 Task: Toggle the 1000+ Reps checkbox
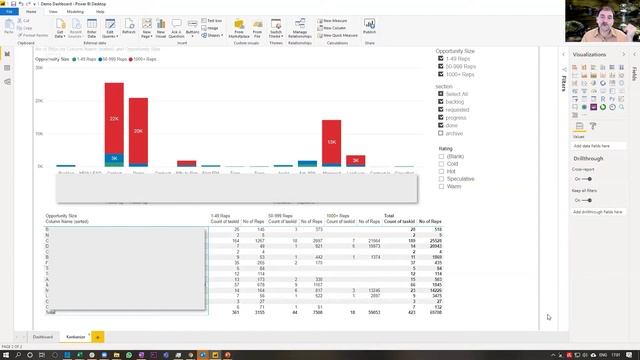coord(441,74)
